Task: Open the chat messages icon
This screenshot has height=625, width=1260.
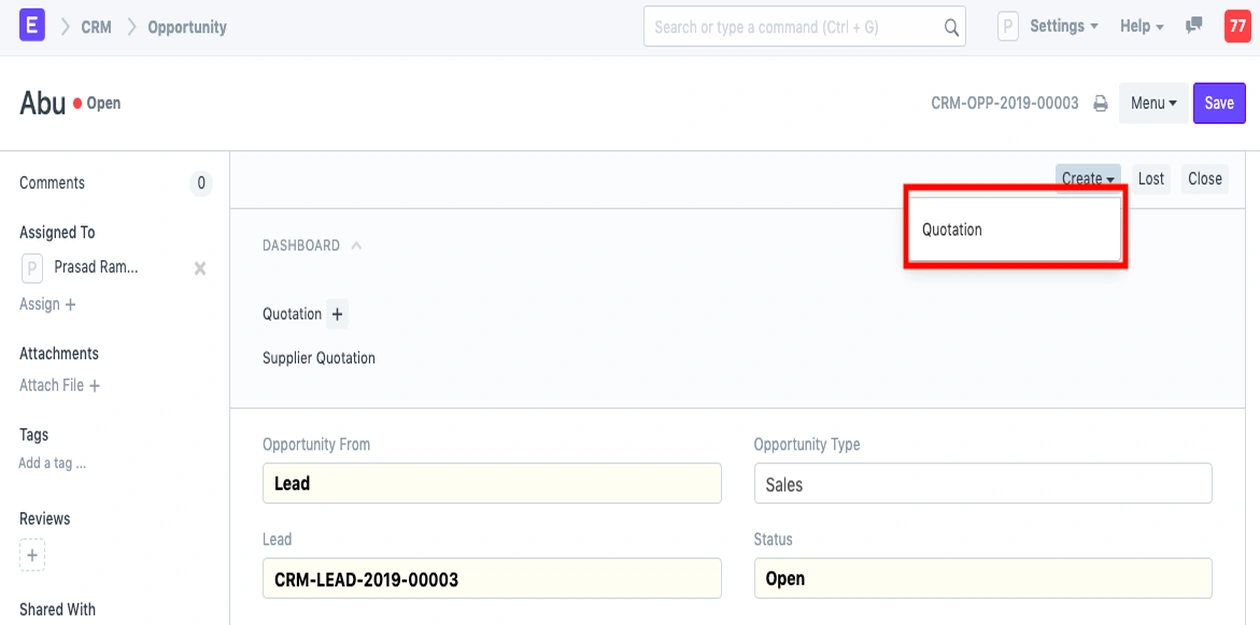Action: coord(1193,27)
